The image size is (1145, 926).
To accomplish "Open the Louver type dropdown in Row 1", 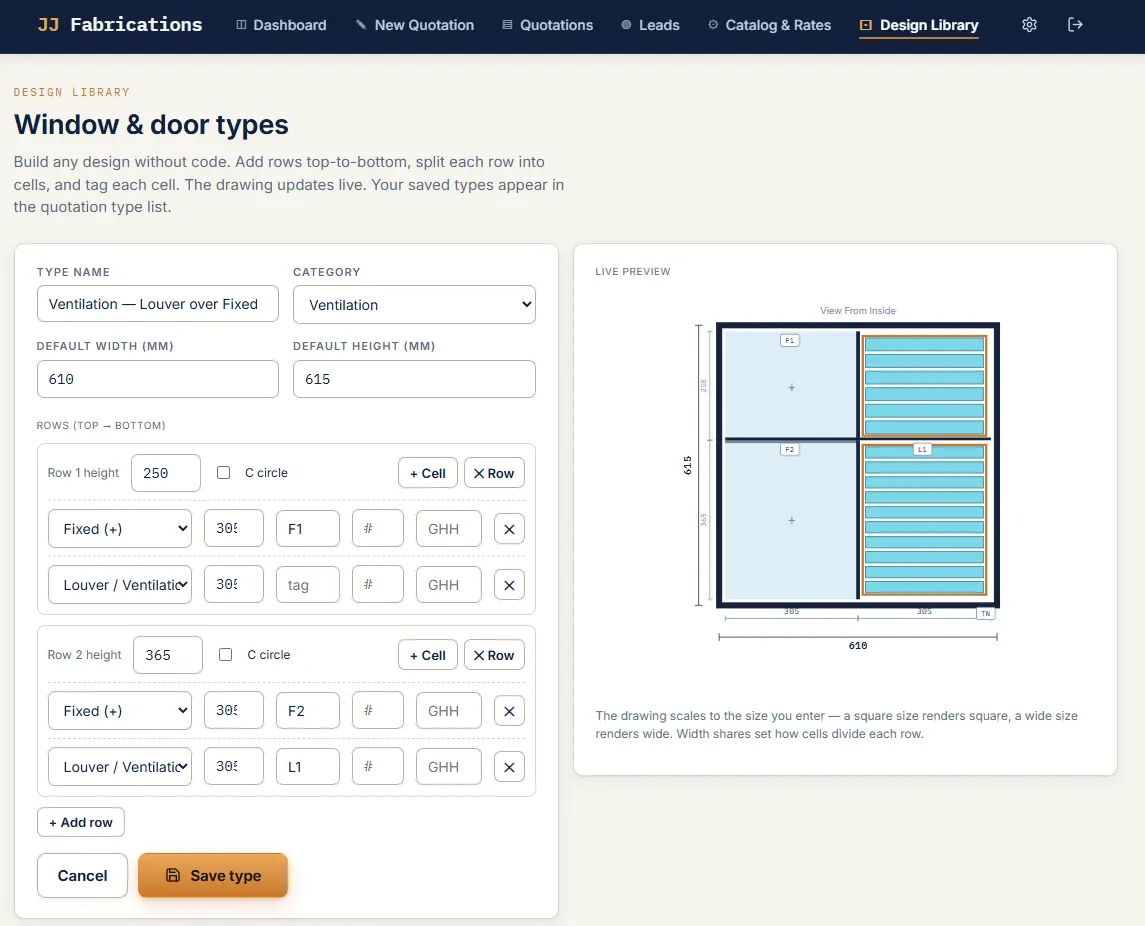I will (120, 584).
